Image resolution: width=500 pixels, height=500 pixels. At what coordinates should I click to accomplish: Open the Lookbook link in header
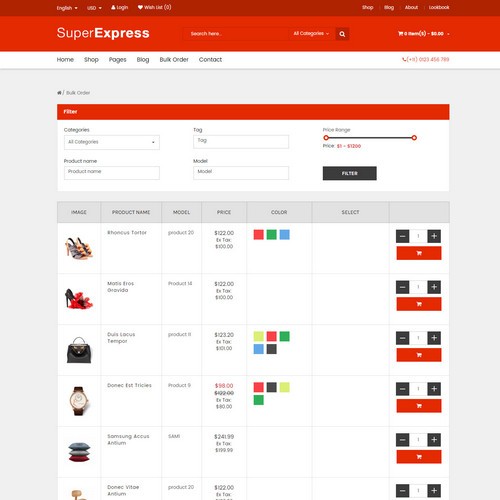[x=439, y=7]
